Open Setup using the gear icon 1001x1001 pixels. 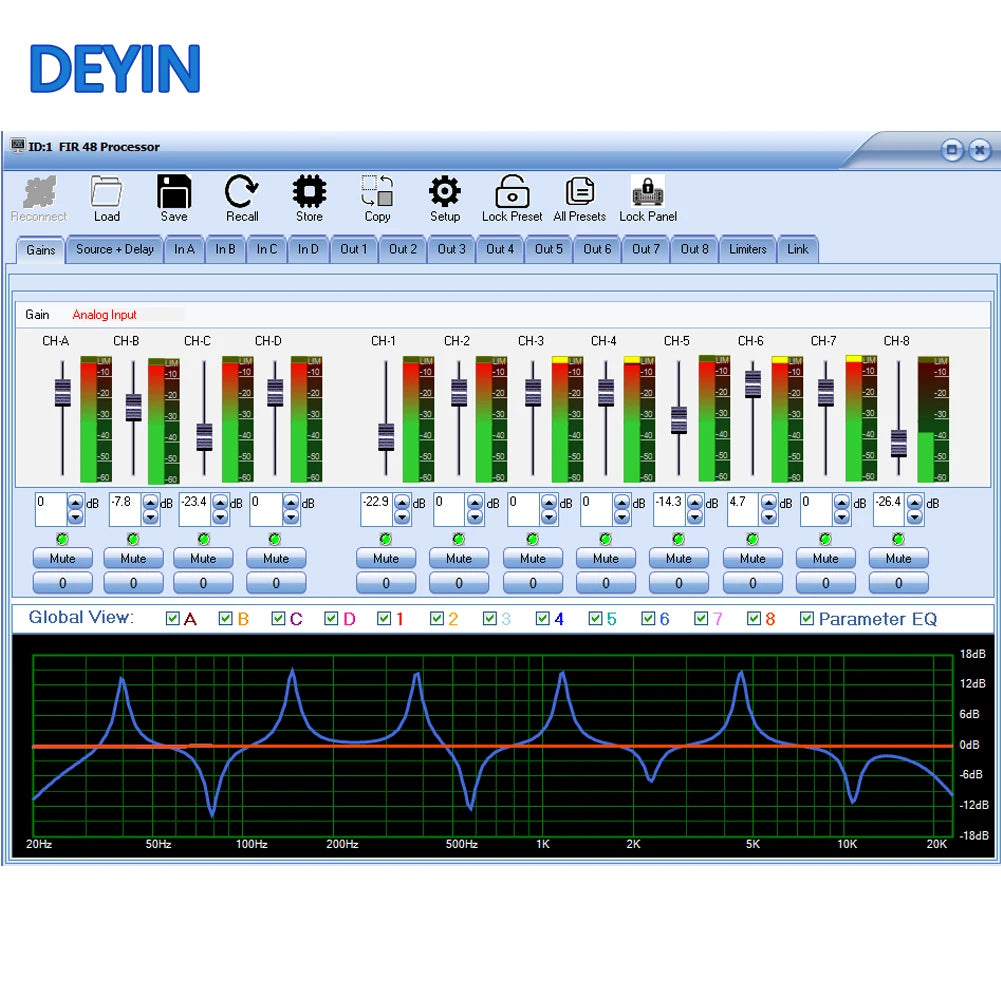[445, 192]
